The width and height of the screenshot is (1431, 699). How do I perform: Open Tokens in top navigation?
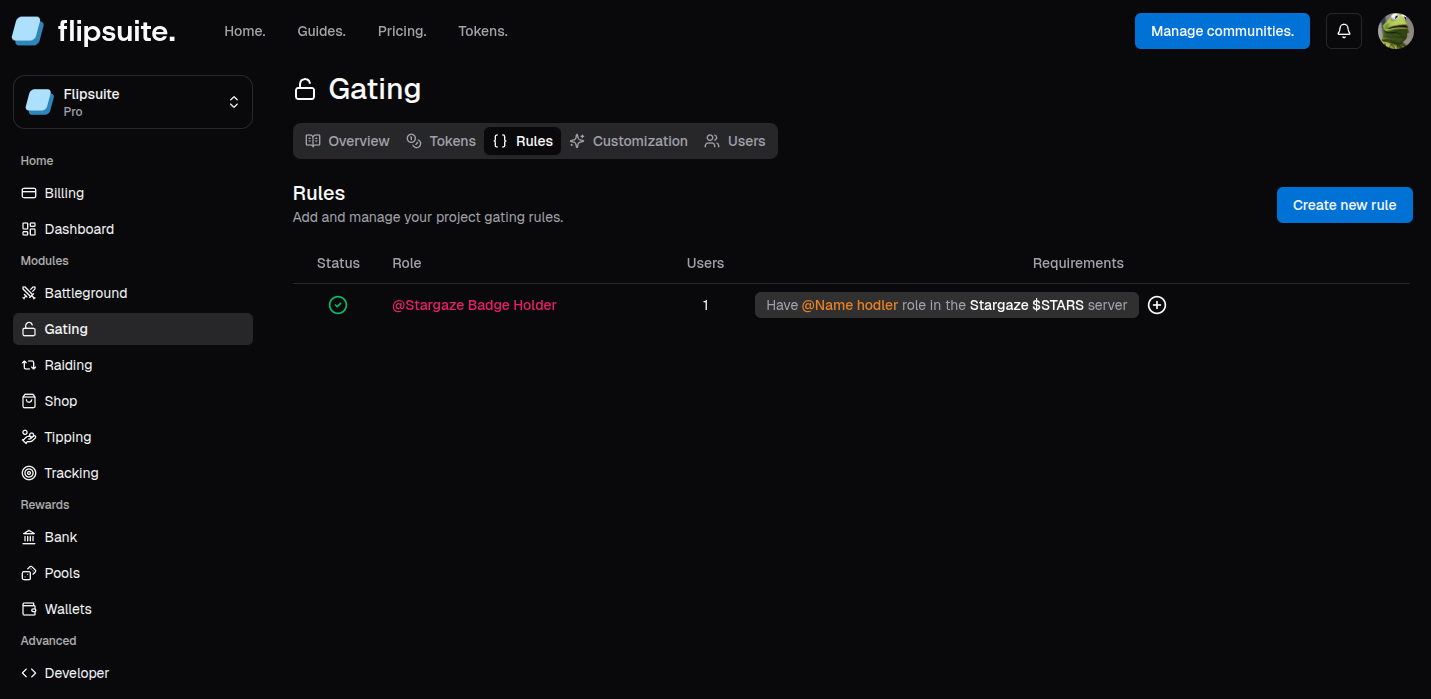483,31
